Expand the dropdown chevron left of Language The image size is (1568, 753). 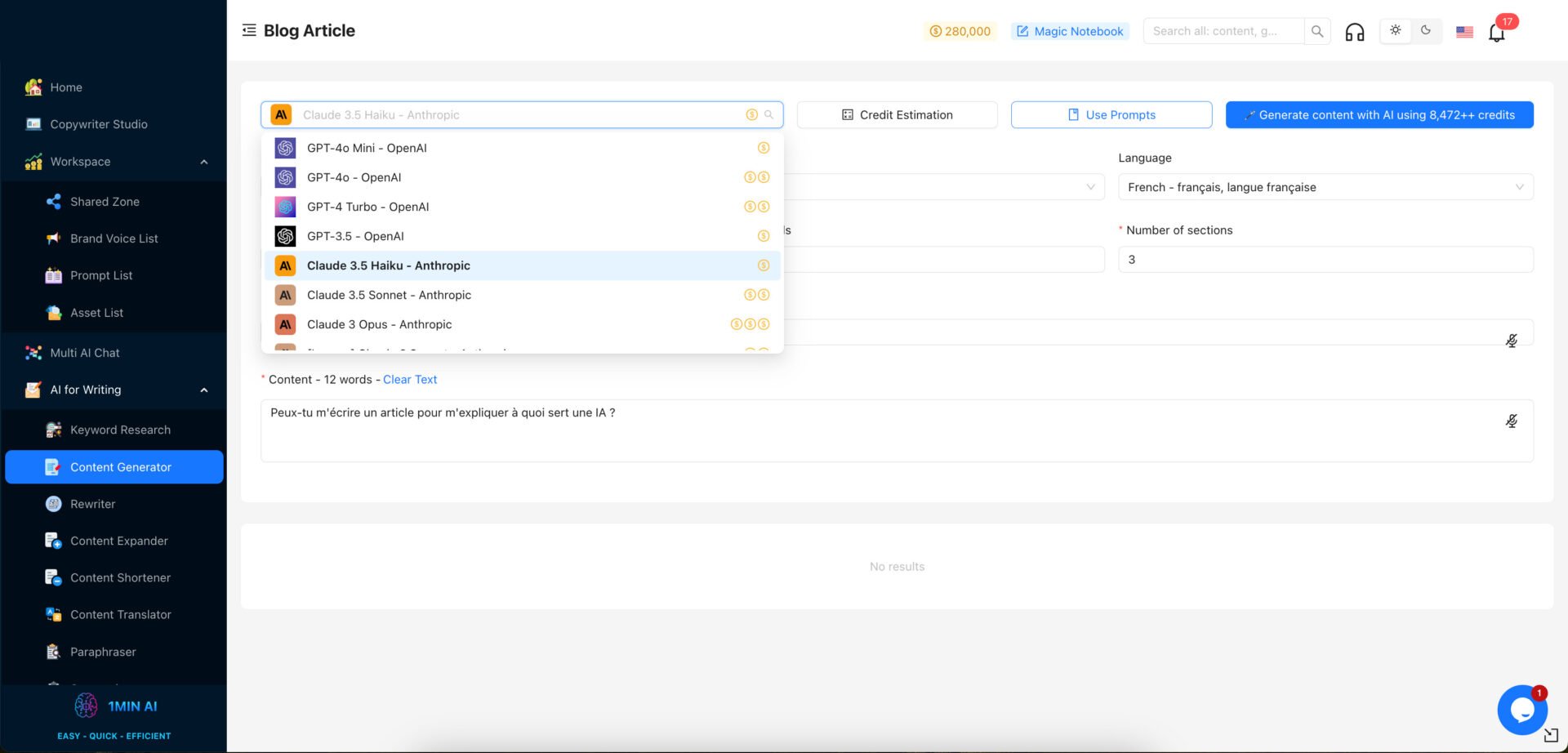[x=1090, y=187]
